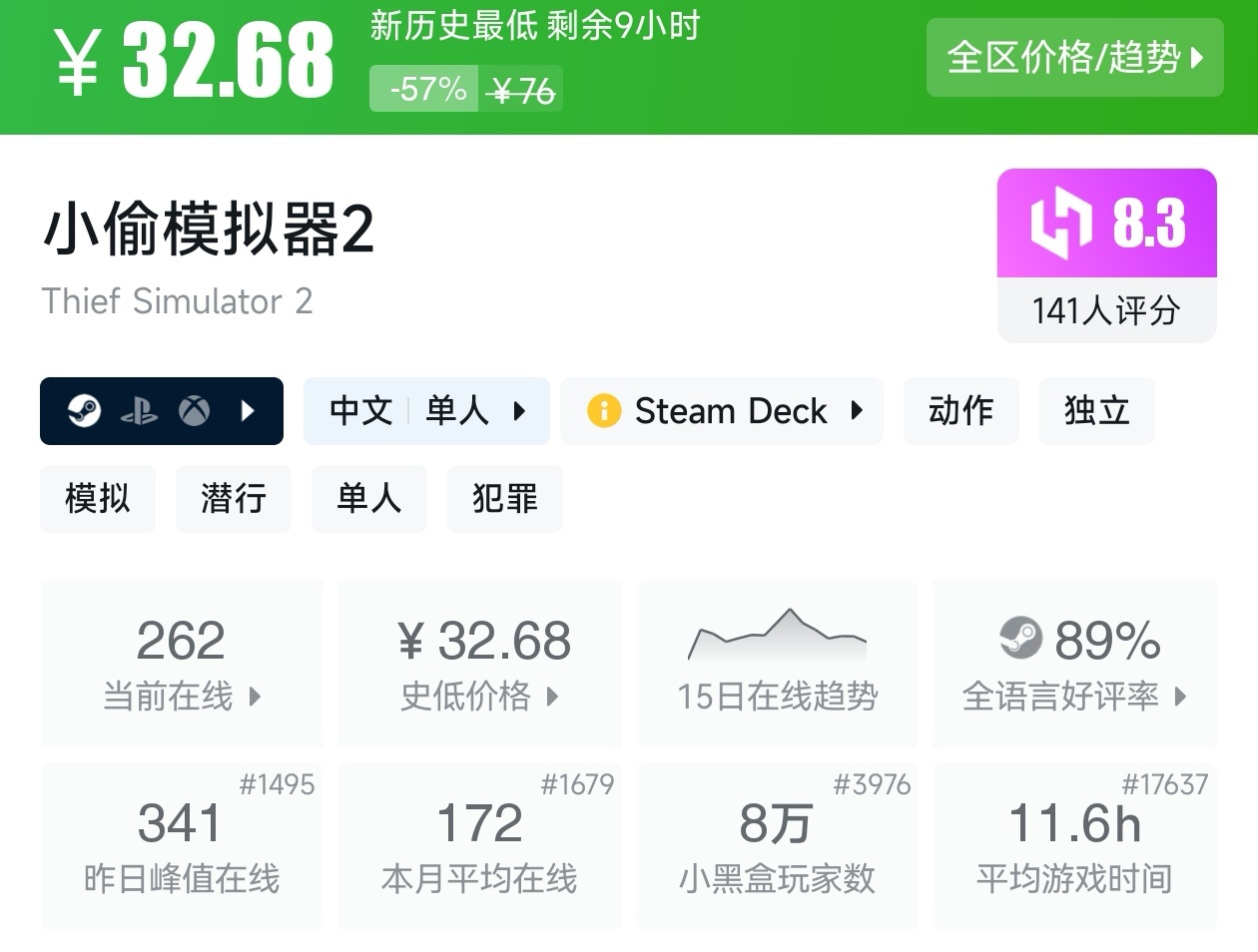This screenshot has height=952, width=1258.
Task: Select the 潜行 tag
Action: click(233, 498)
